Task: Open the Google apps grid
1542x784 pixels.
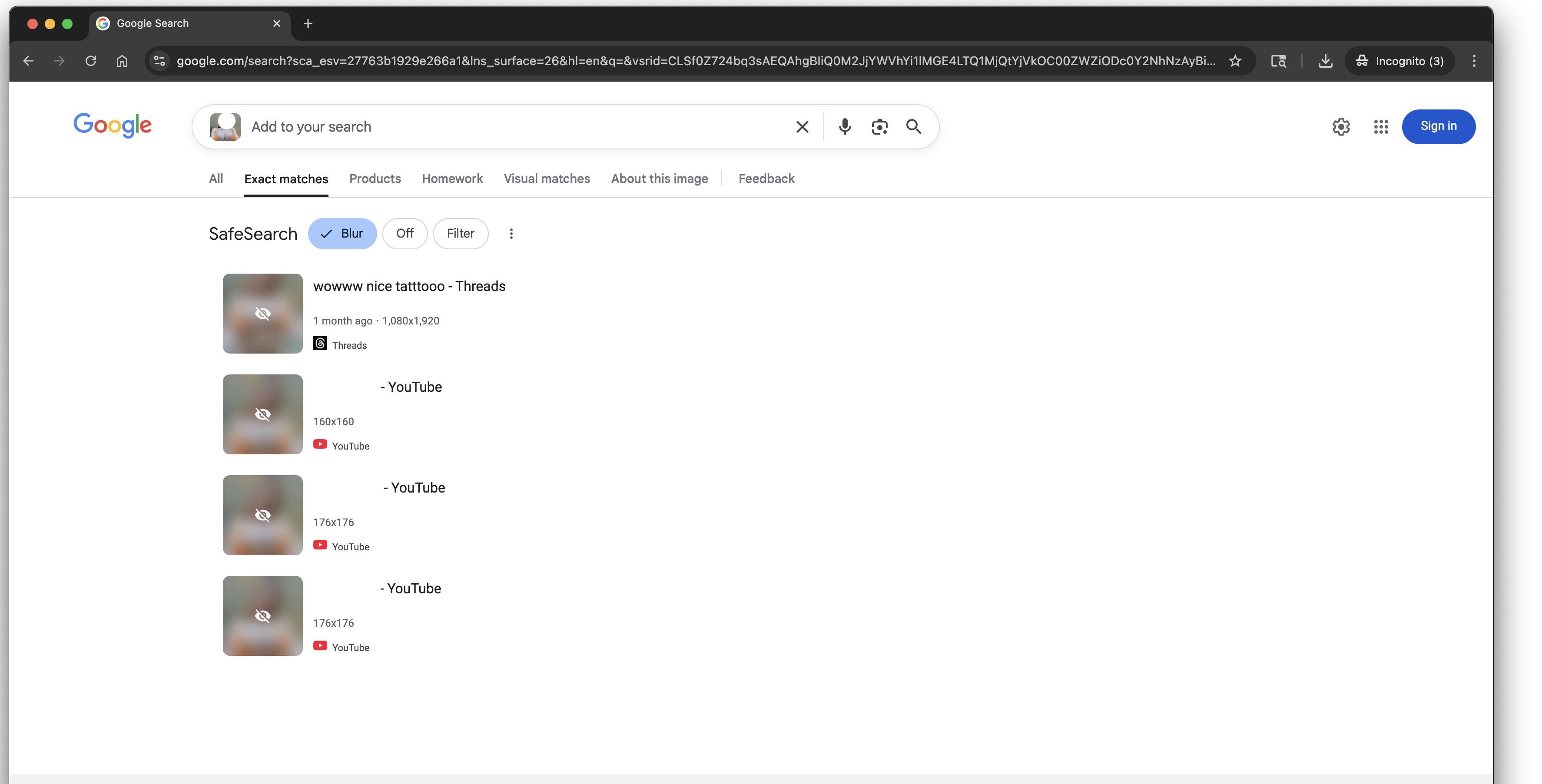Action: click(1380, 126)
